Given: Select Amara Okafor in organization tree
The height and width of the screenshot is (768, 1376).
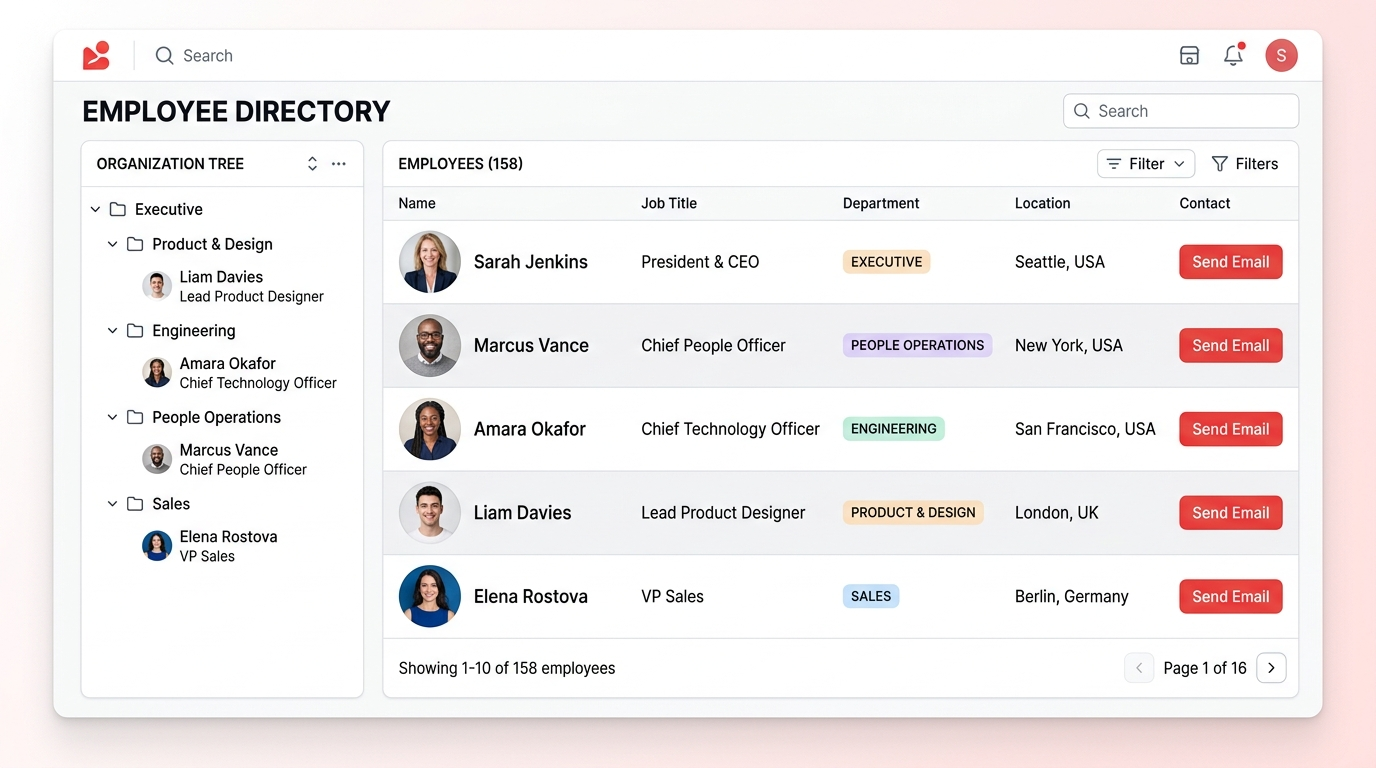Looking at the screenshot, I should pos(240,373).
